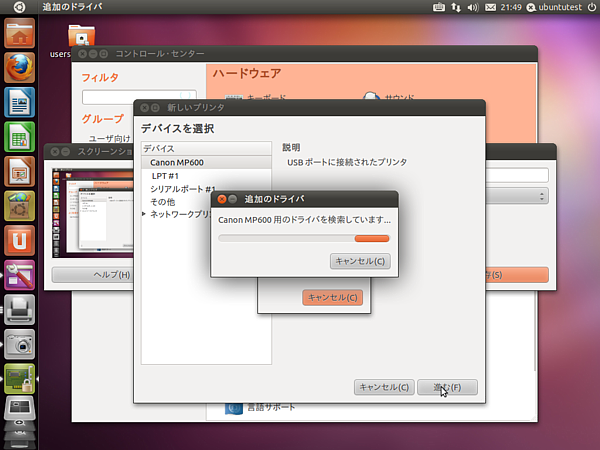
Task: Open the keyboard indicator in top panel
Action: tap(439, 7)
